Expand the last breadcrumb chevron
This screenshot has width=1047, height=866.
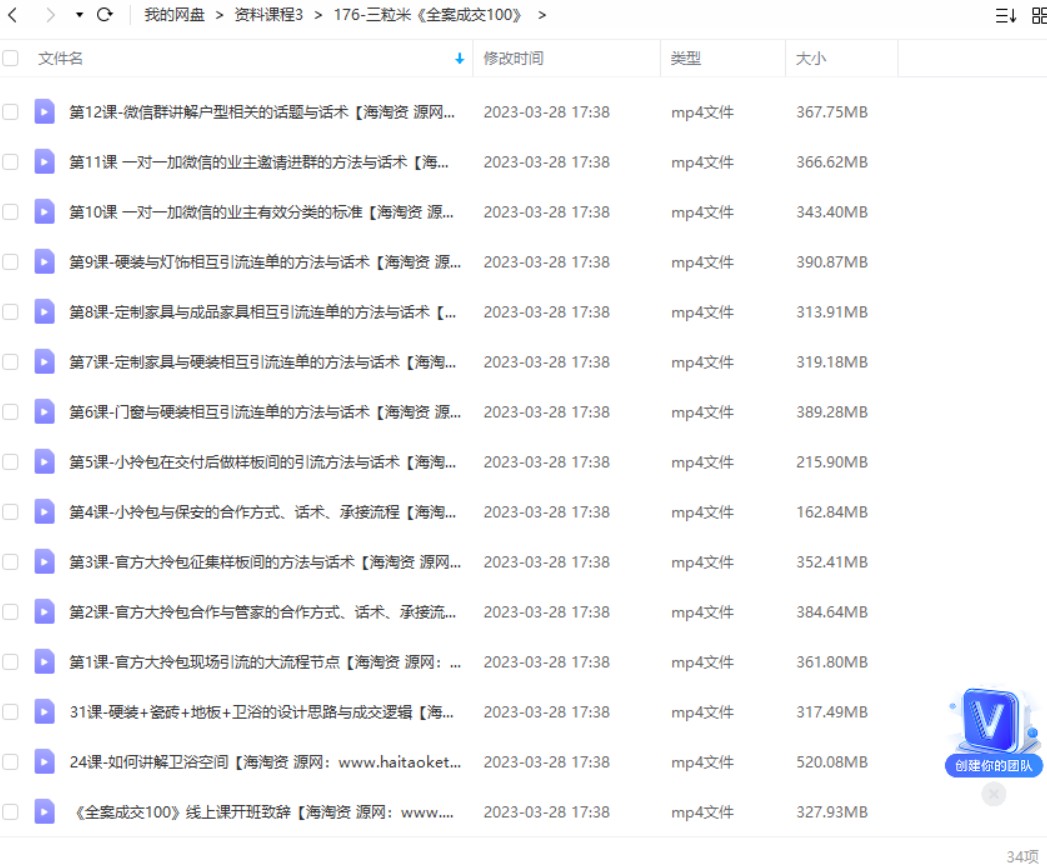click(x=542, y=15)
